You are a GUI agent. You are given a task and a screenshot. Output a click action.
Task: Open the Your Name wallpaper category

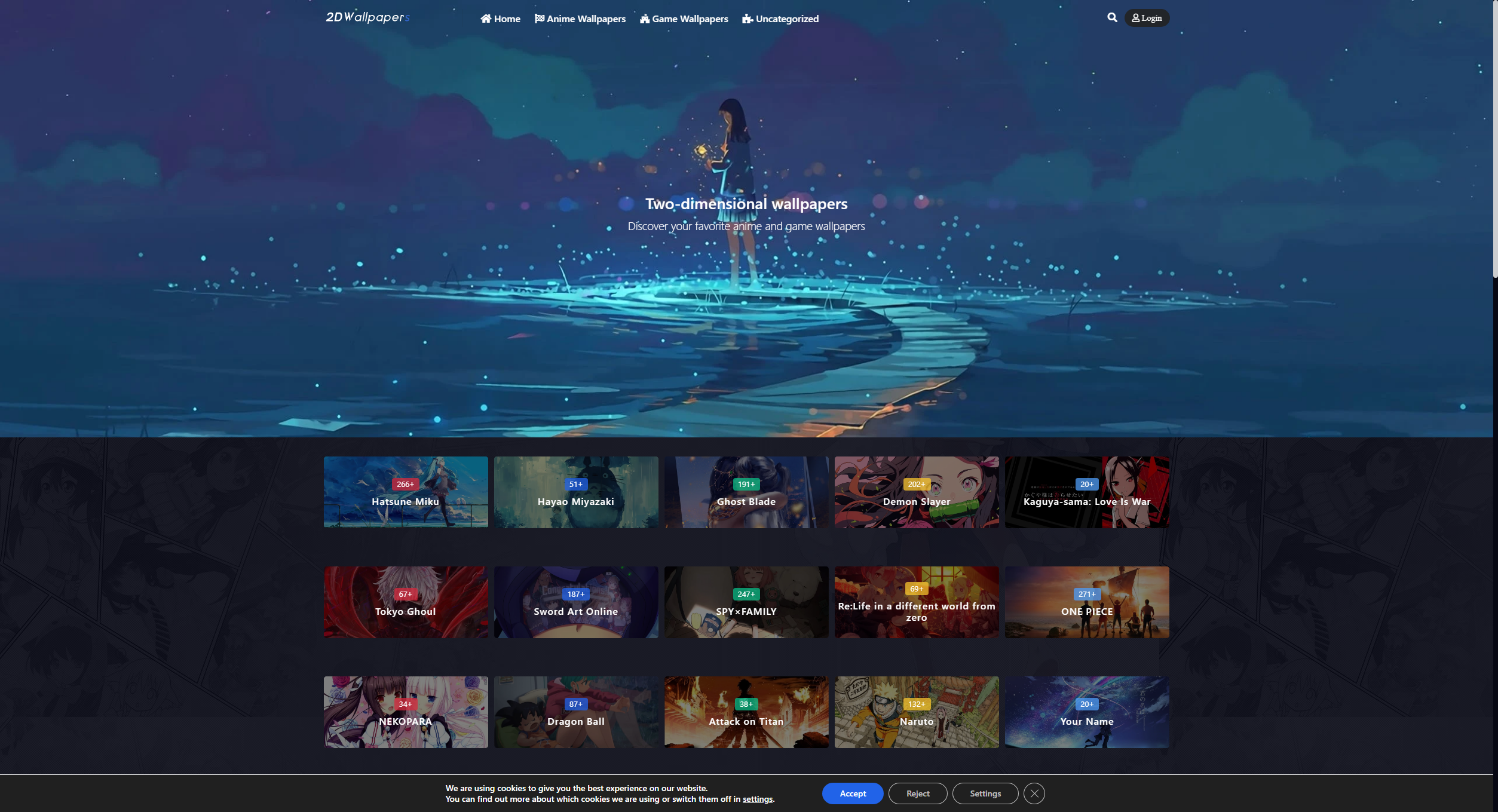(x=1086, y=712)
